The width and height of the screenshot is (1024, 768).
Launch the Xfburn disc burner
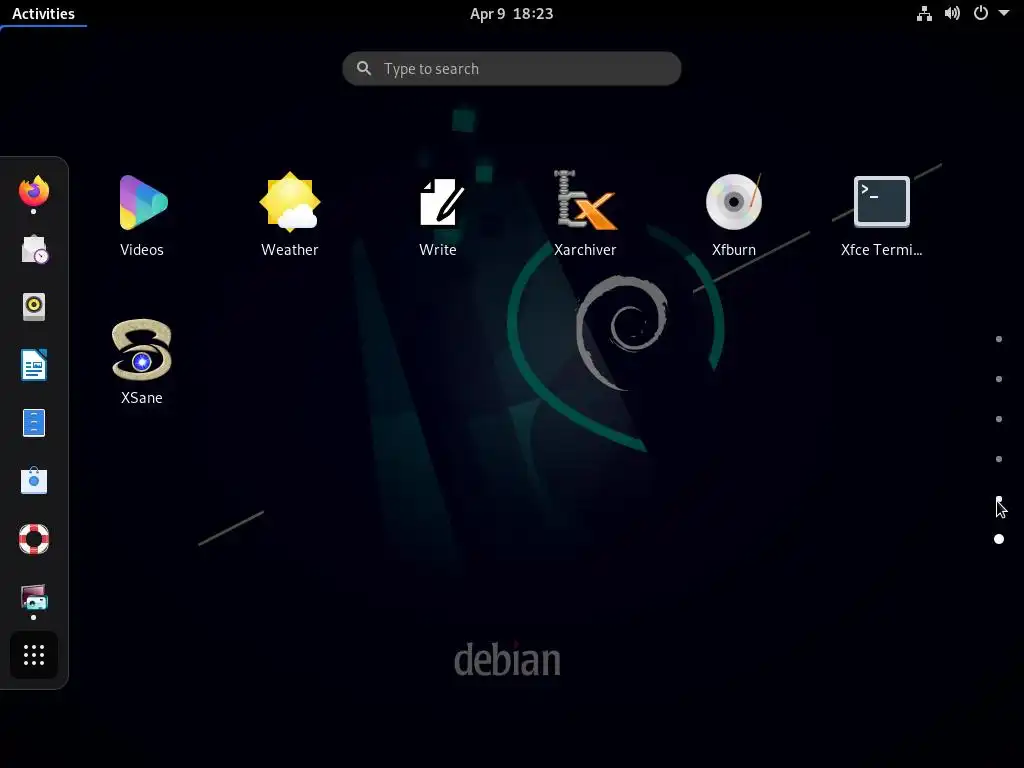(733, 216)
